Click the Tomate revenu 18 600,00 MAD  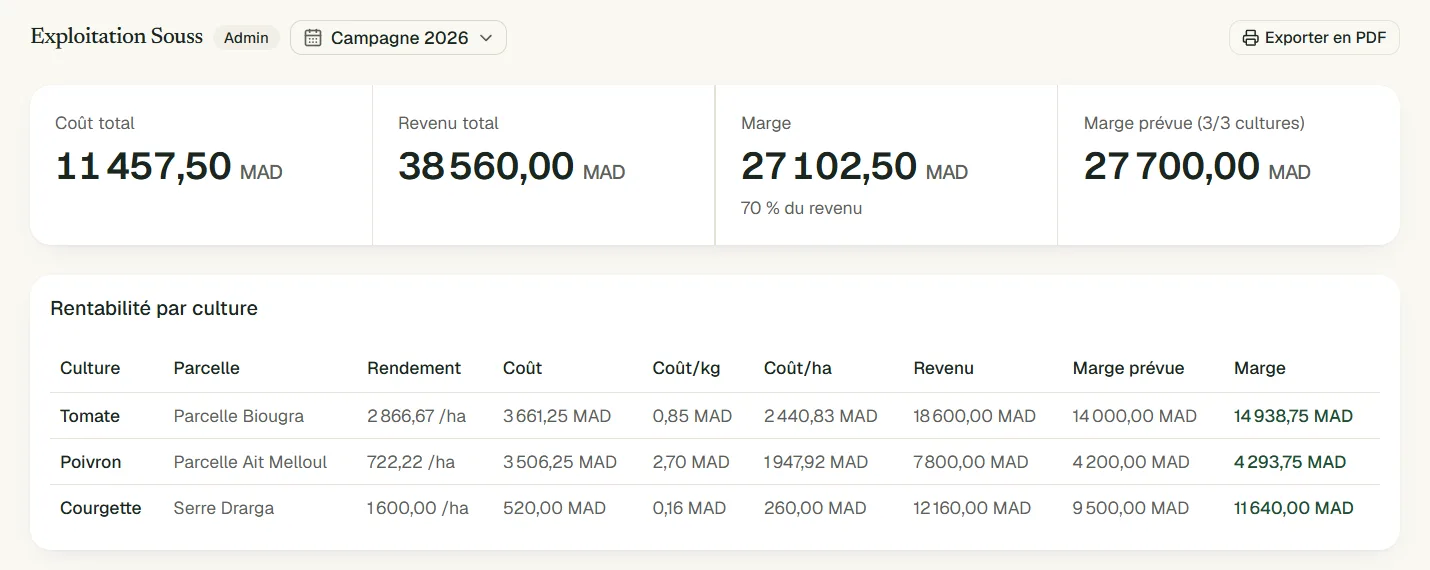pyautogui.click(x=975, y=416)
